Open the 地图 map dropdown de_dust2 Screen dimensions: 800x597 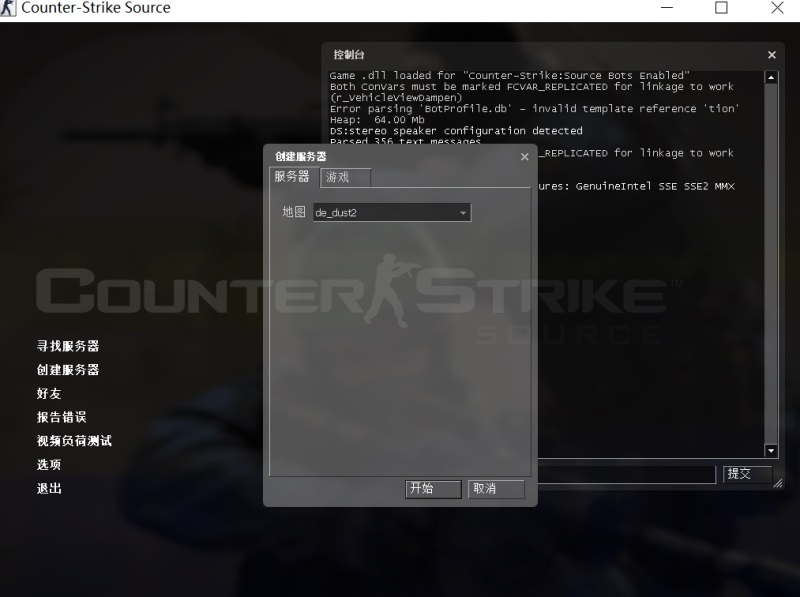click(392, 212)
